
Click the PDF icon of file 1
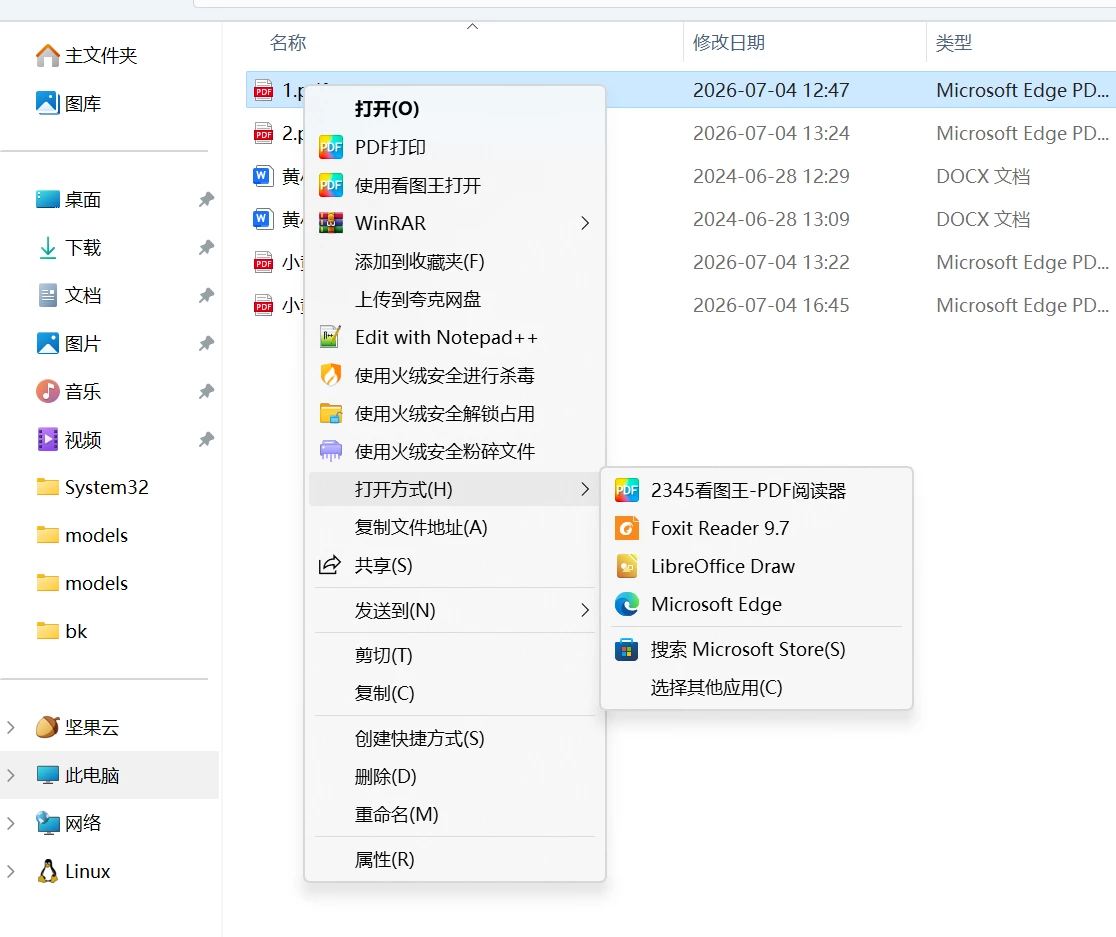(263, 90)
